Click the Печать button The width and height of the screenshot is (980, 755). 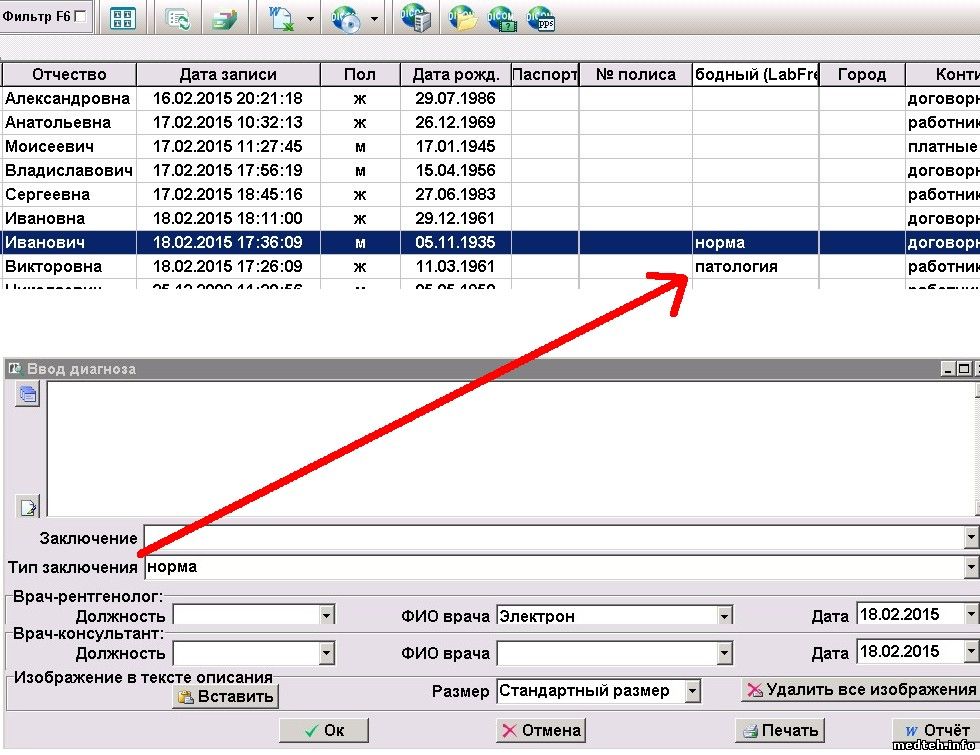coord(780,730)
